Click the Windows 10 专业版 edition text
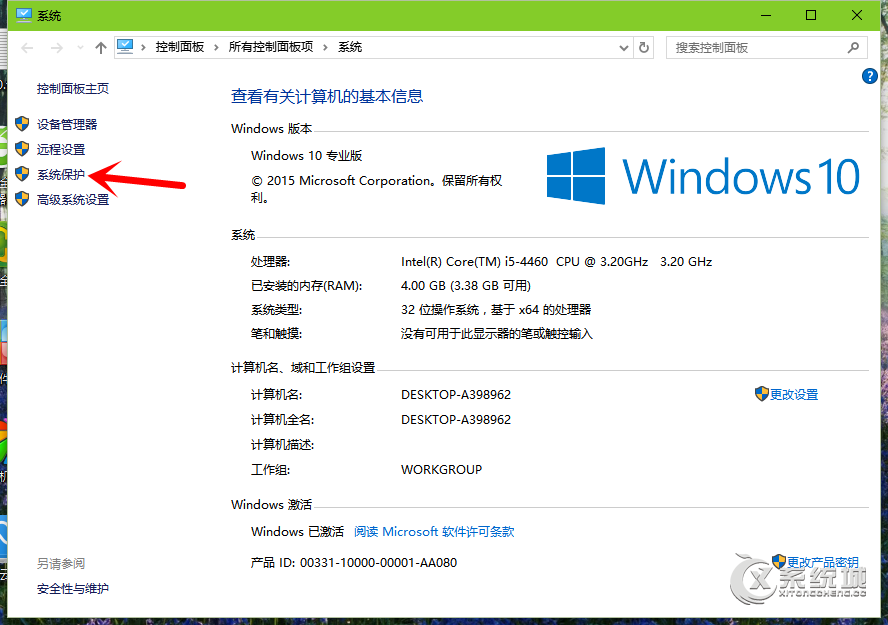This screenshot has height=625, width=888. click(306, 156)
